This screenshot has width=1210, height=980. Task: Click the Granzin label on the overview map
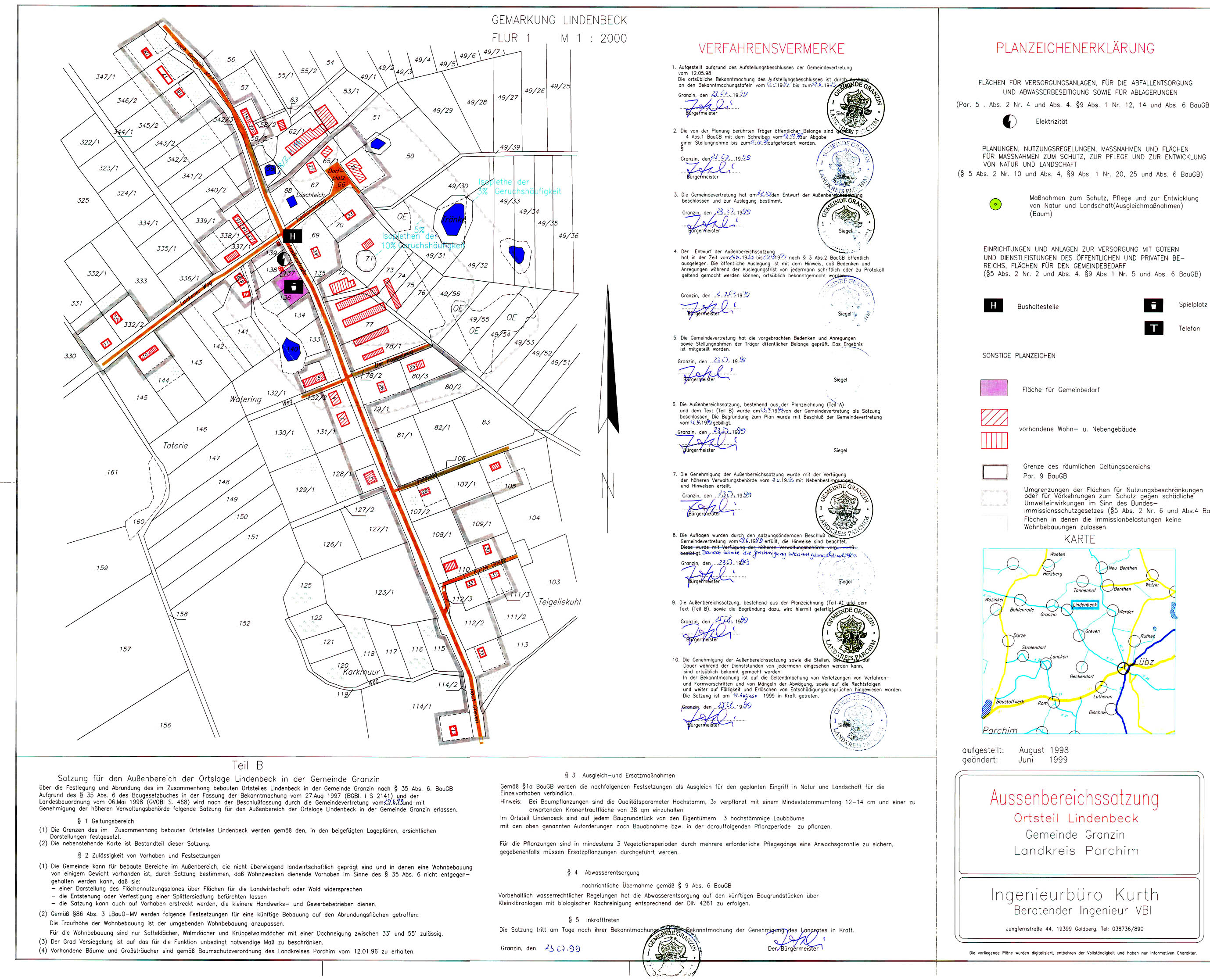tap(1048, 614)
